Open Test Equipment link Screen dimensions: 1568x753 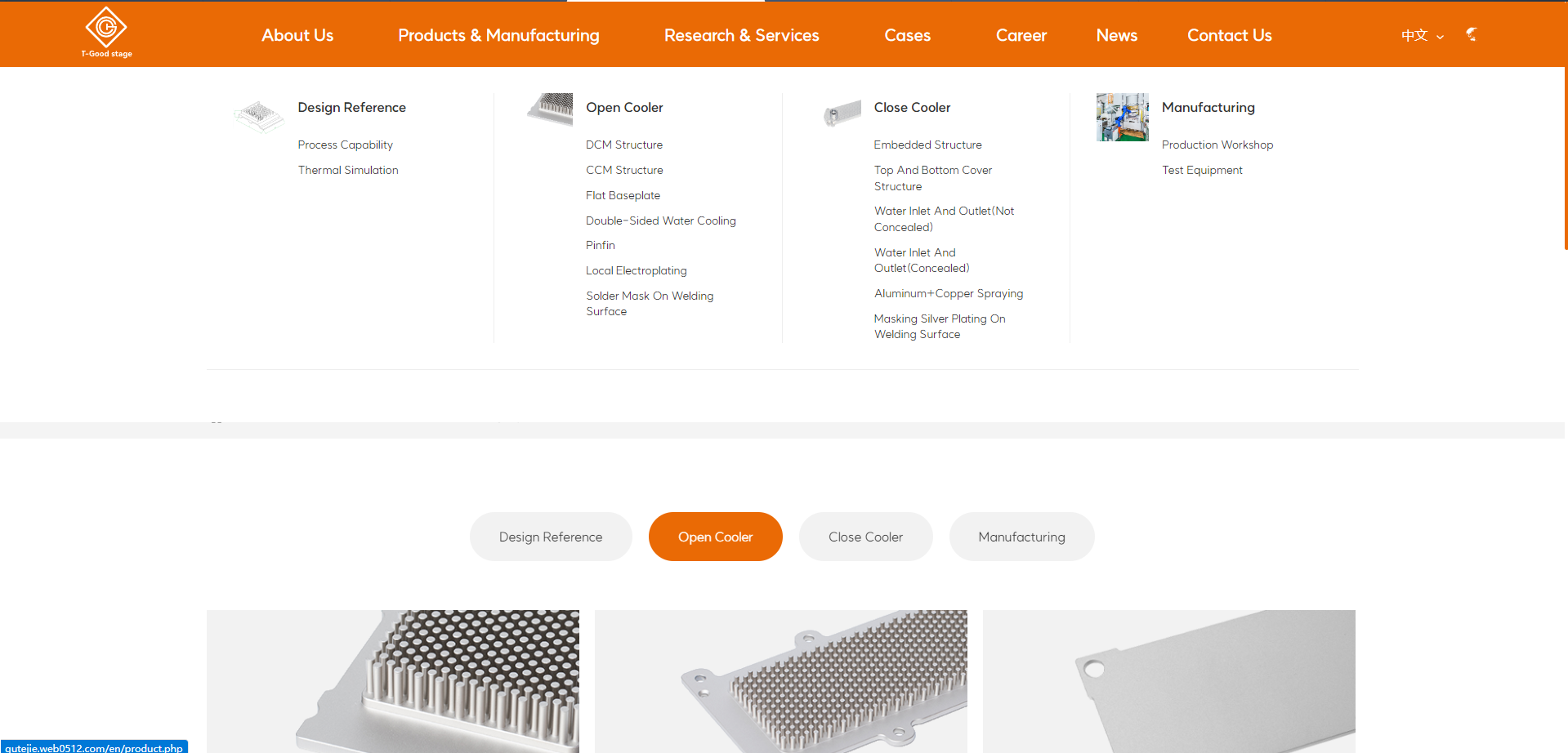pyautogui.click(x=1202, y=170)
